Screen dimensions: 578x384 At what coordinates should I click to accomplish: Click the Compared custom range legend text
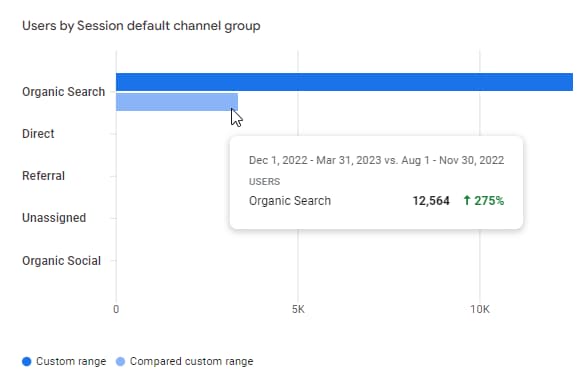191,362
